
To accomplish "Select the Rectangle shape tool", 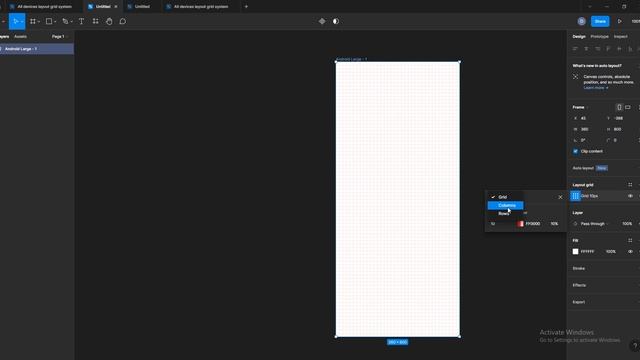I will tap(49, 21).
